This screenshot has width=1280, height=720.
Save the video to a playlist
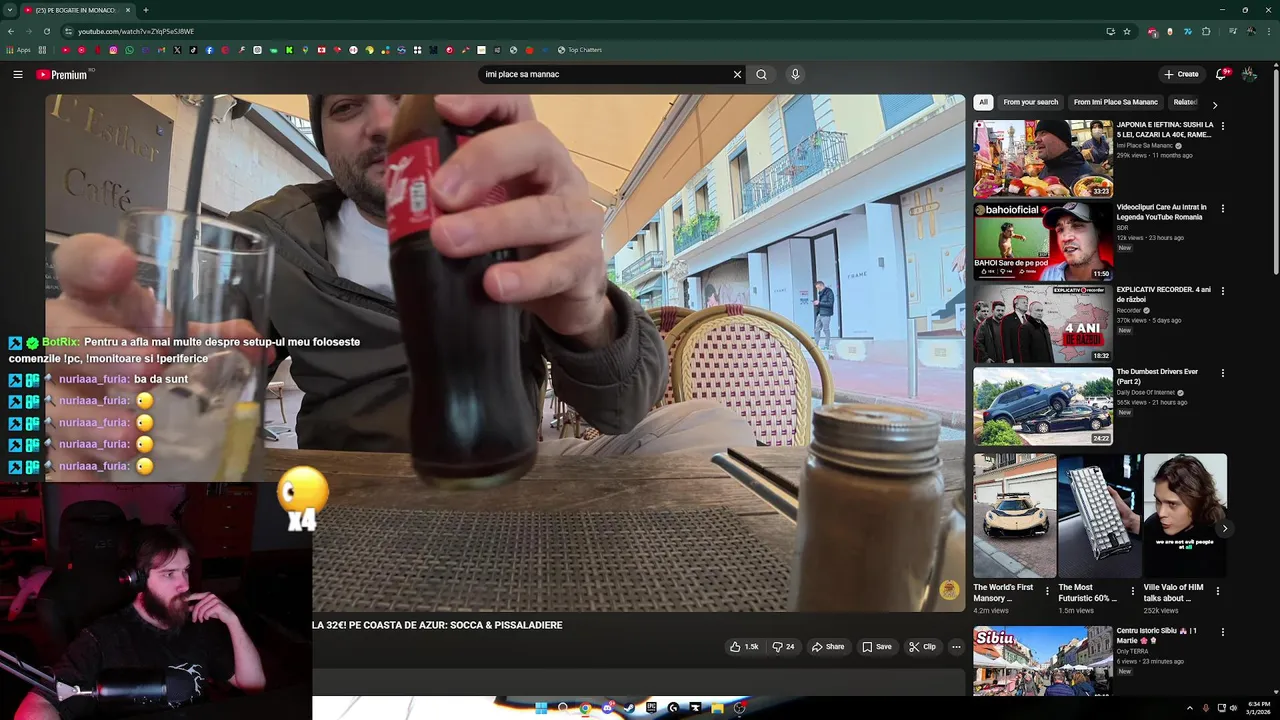[877, 647]
